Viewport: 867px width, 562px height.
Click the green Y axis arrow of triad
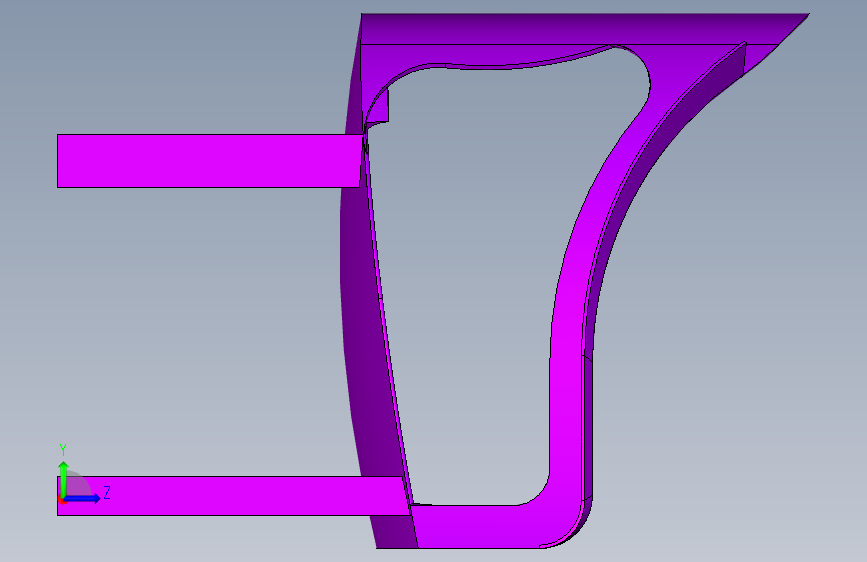[64, 478]
